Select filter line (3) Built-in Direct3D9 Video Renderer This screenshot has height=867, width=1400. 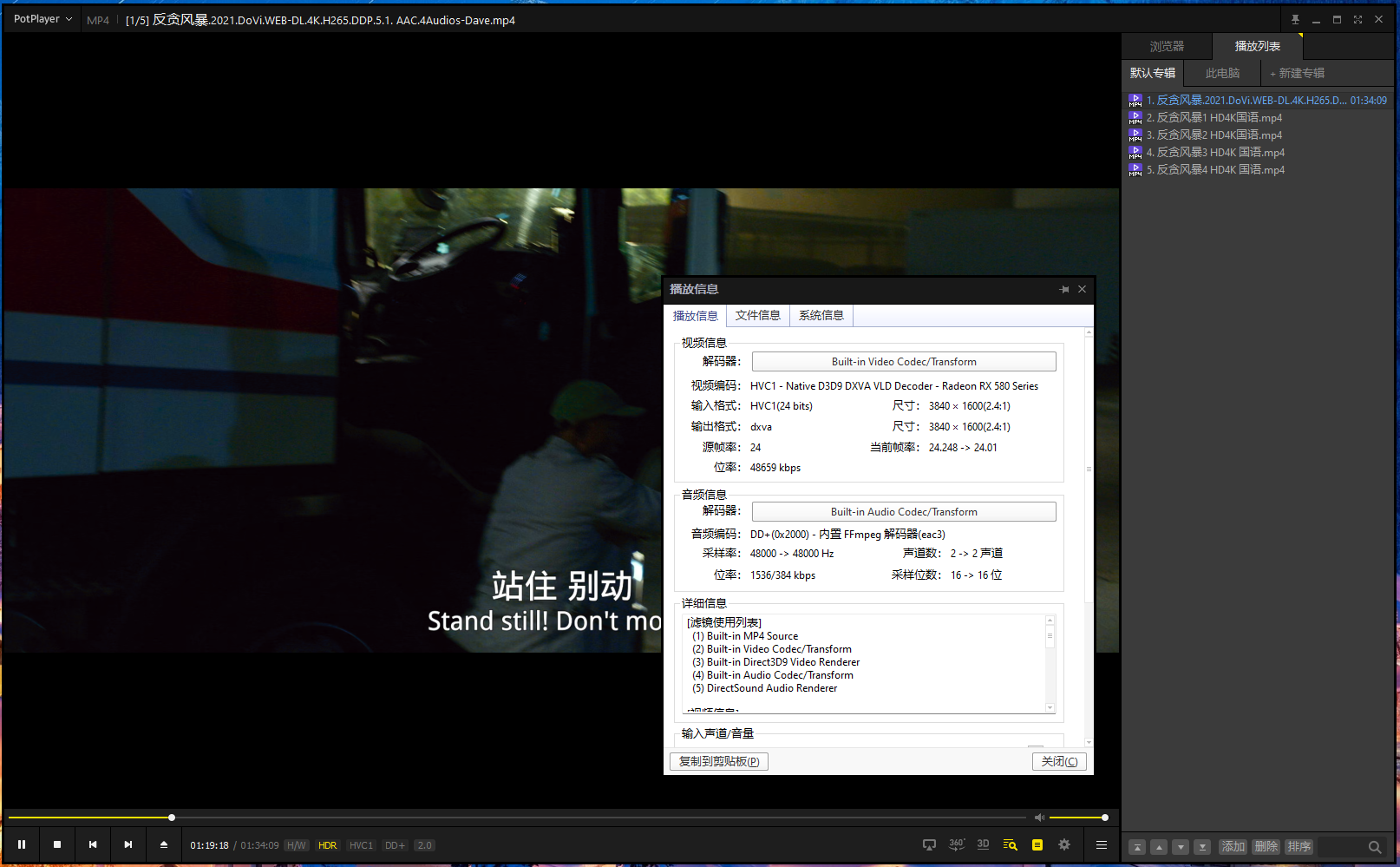click(775, 662)
